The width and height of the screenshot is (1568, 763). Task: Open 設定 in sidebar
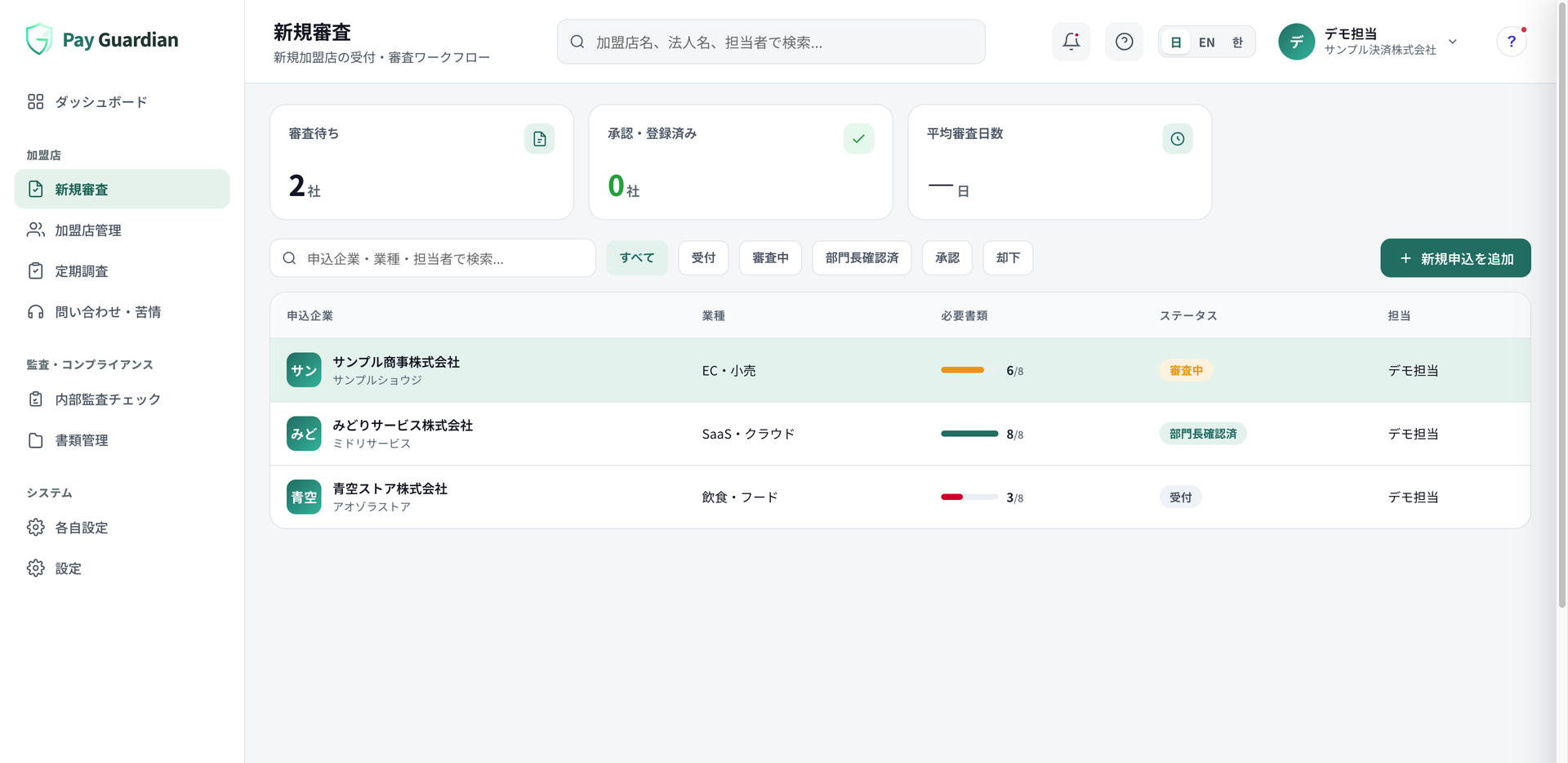[122, 569]
